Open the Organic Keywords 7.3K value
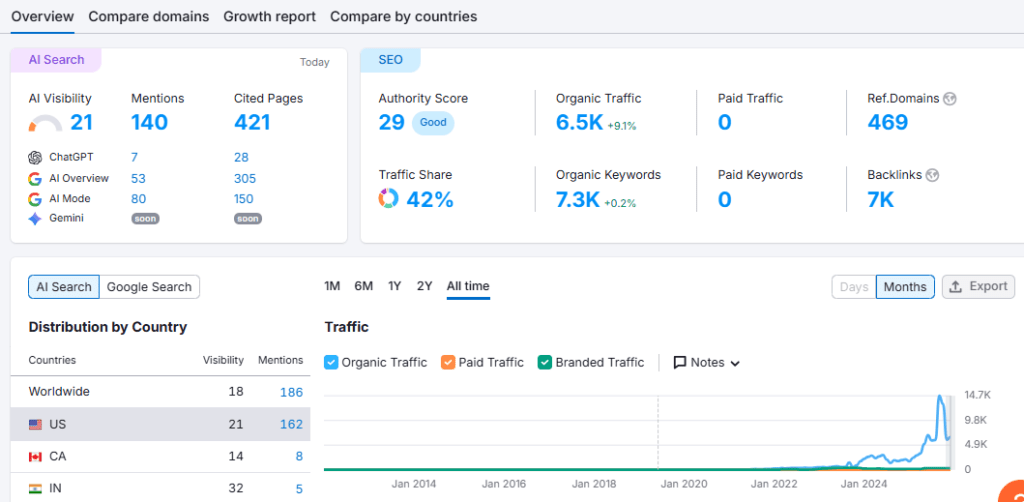Image resolution: width=1024 pixels, height=502 pixels. [577, 199]
